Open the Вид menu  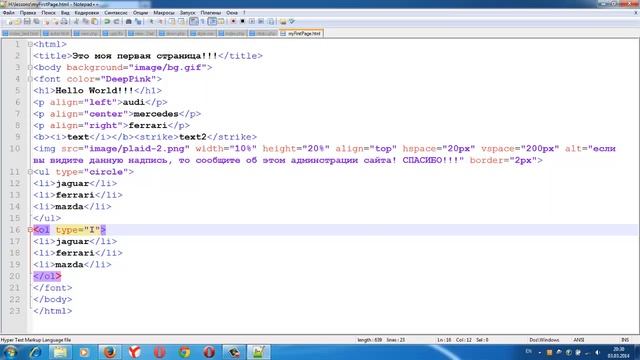[x=65, y=13]
